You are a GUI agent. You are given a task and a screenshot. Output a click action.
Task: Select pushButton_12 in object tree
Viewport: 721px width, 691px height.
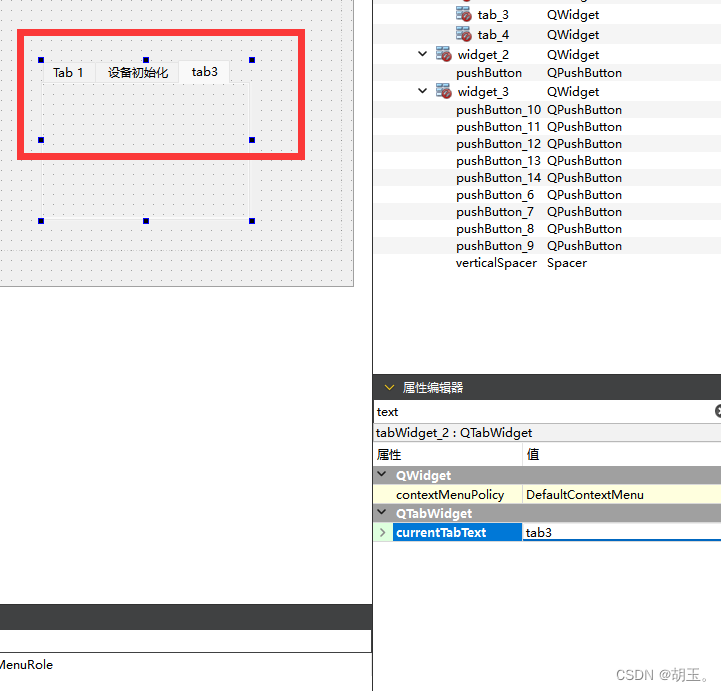coord(498,144)
